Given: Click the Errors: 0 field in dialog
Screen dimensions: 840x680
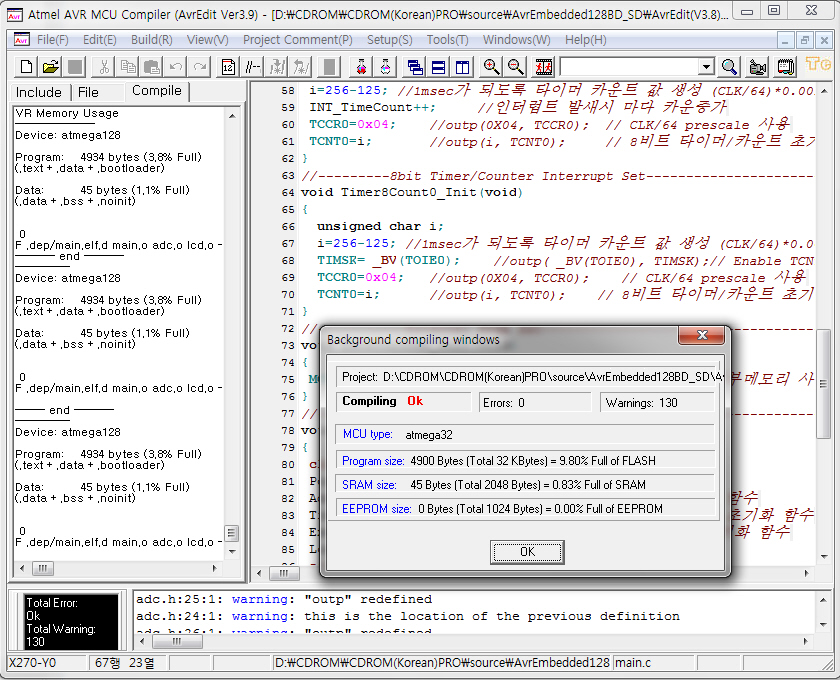Looking at the screenshot, I should tap(535, 402).
